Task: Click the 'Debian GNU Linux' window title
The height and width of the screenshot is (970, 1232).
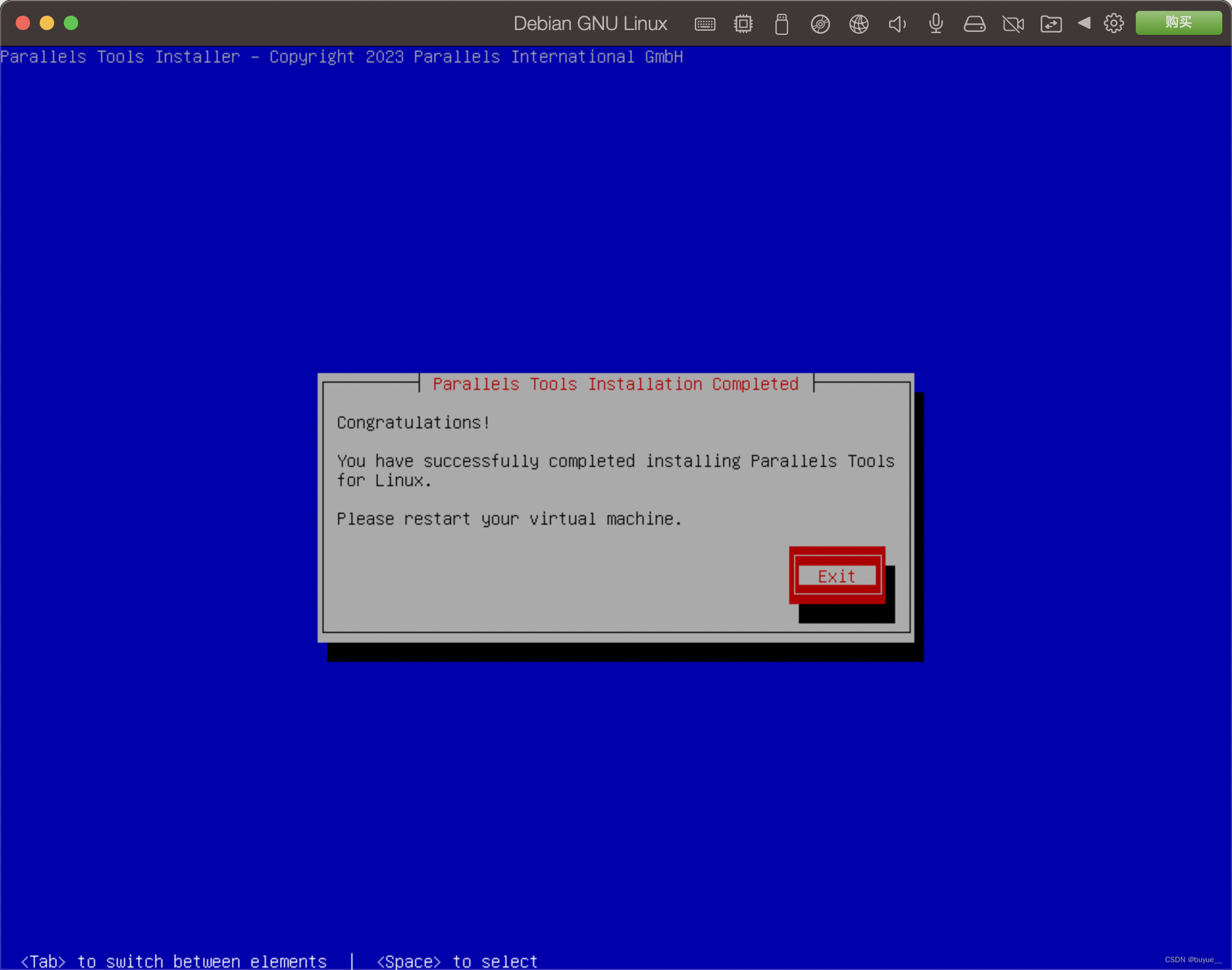Action: (590, 23)
